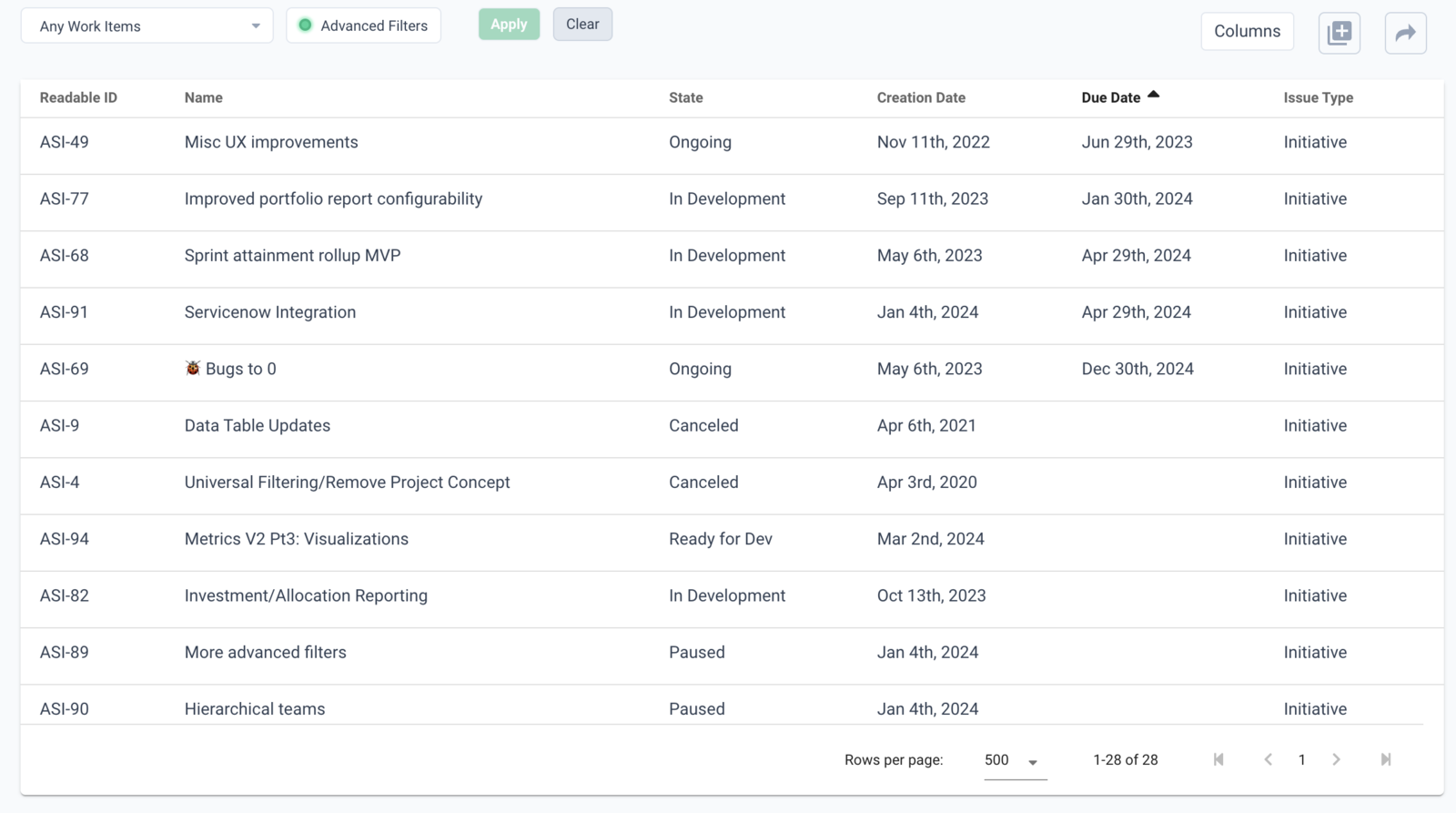Screen dimensions: 1456x813
Task: Go to next page chevron
Action: coord(1336,759)
